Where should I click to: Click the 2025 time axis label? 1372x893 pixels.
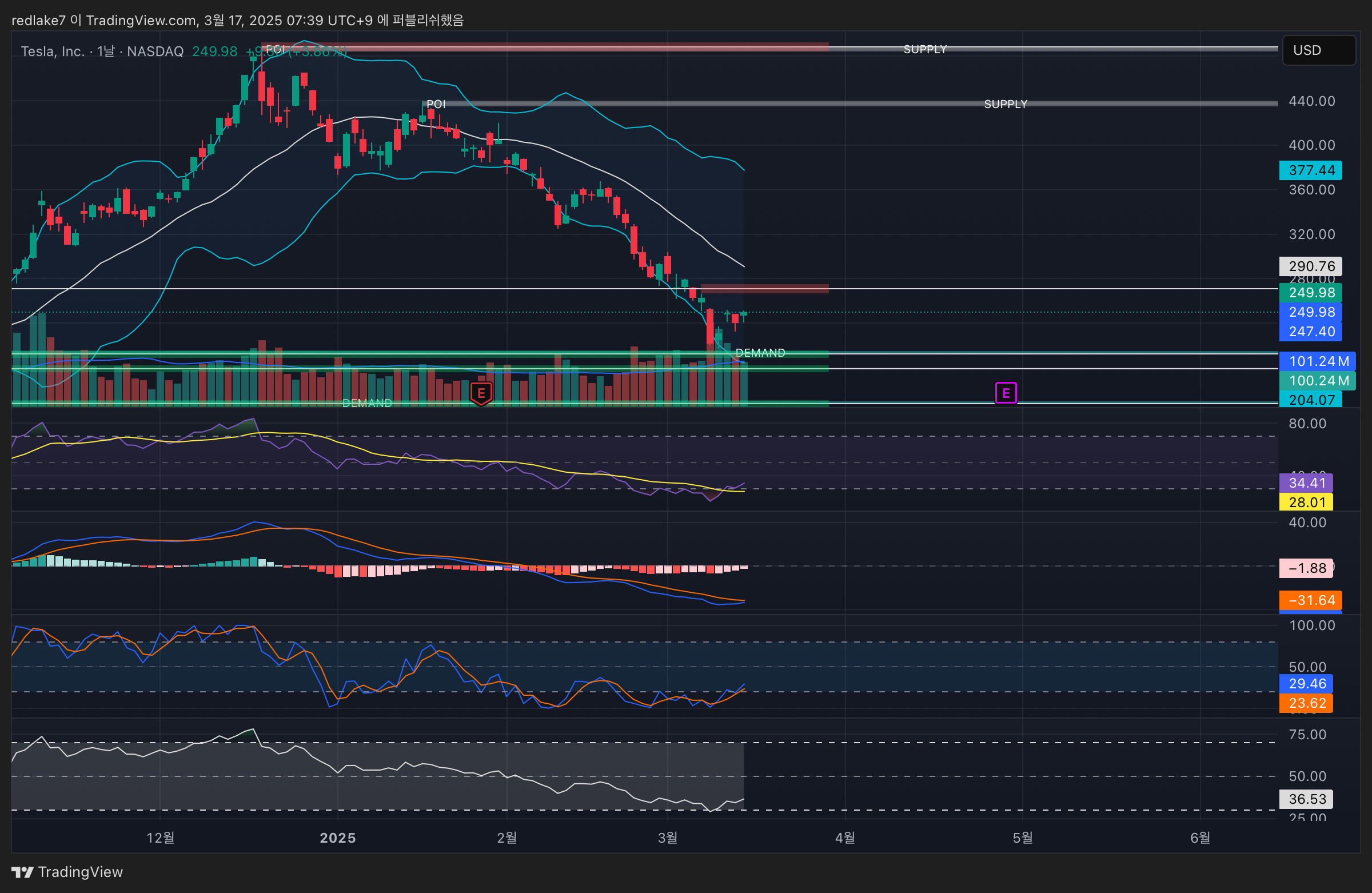(x=338, y=838)
